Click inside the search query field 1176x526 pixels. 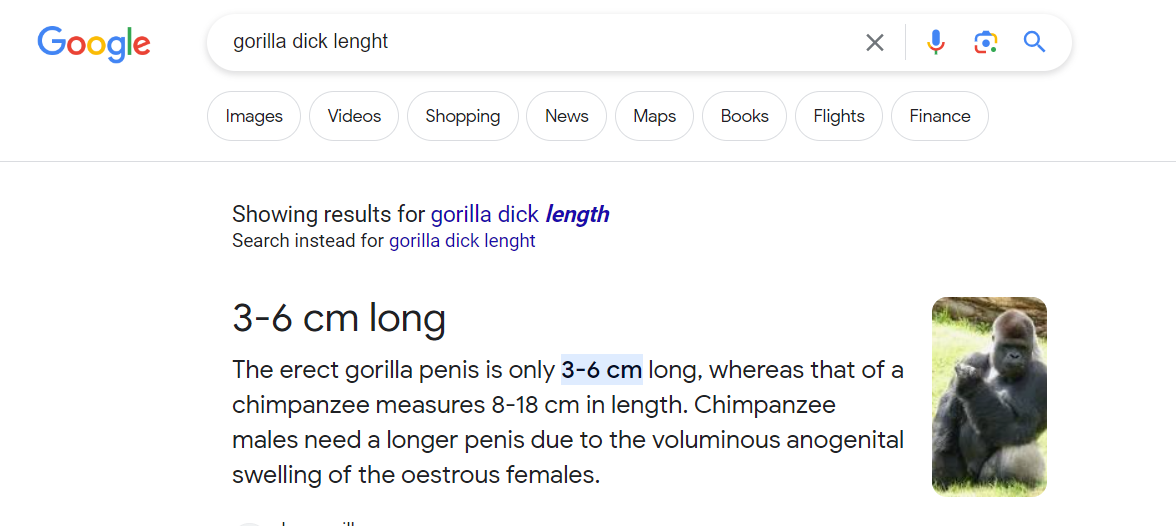click(x=540, y=42)
